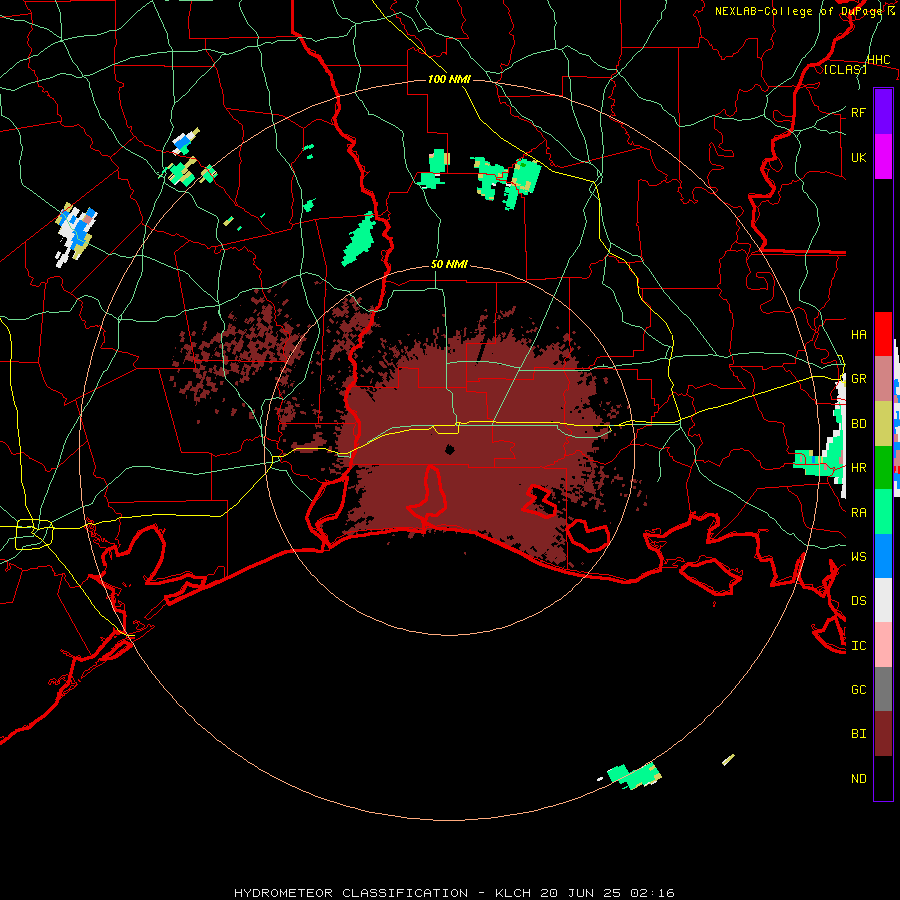
Task: Click the 'HHC' product code text
Action: (879, 60)
